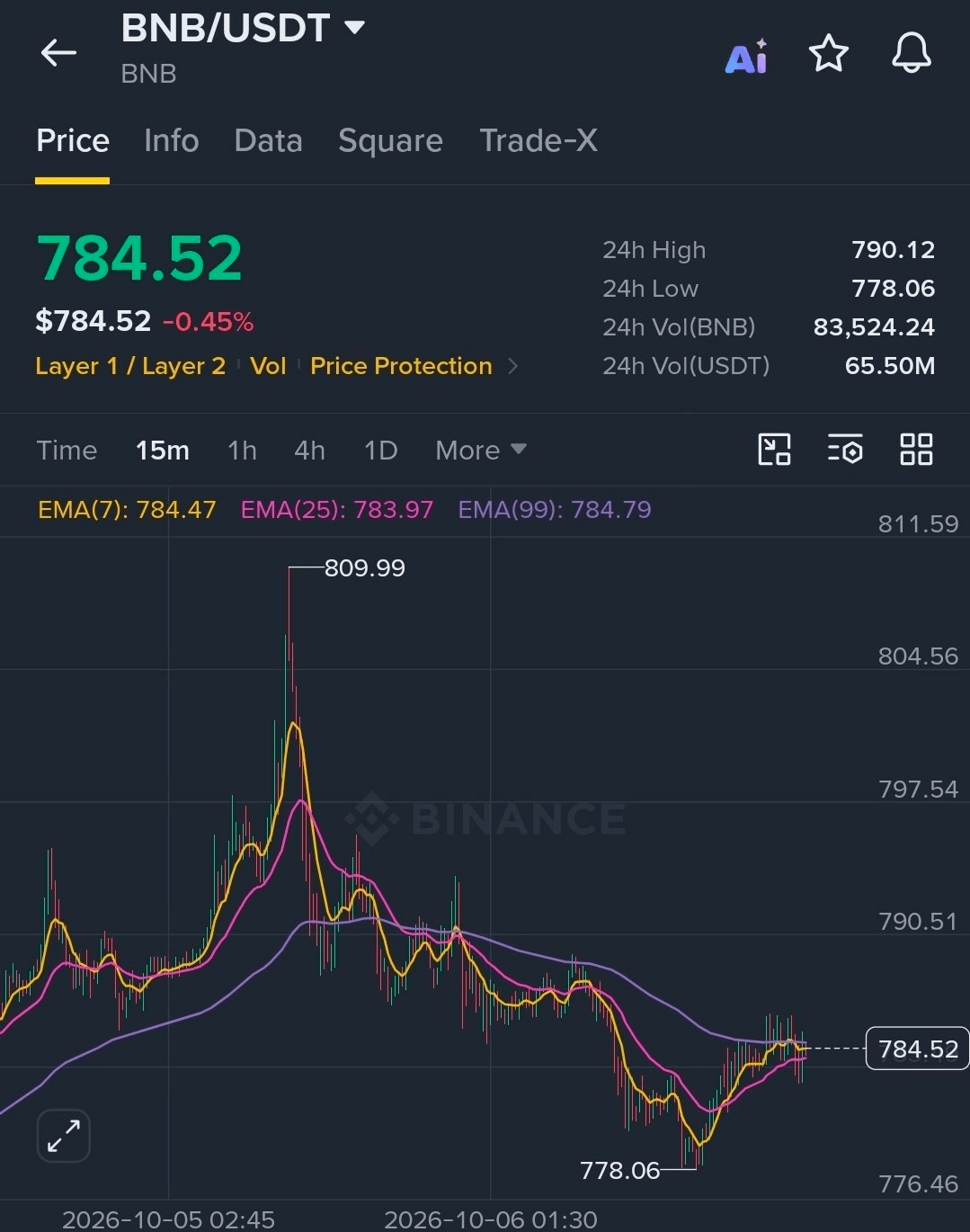Image resolution: width=970 pixels, height=1232 pixels.
Task: Tap the EMA(7): 784.47 indicator label
Action: click(127, 510)
